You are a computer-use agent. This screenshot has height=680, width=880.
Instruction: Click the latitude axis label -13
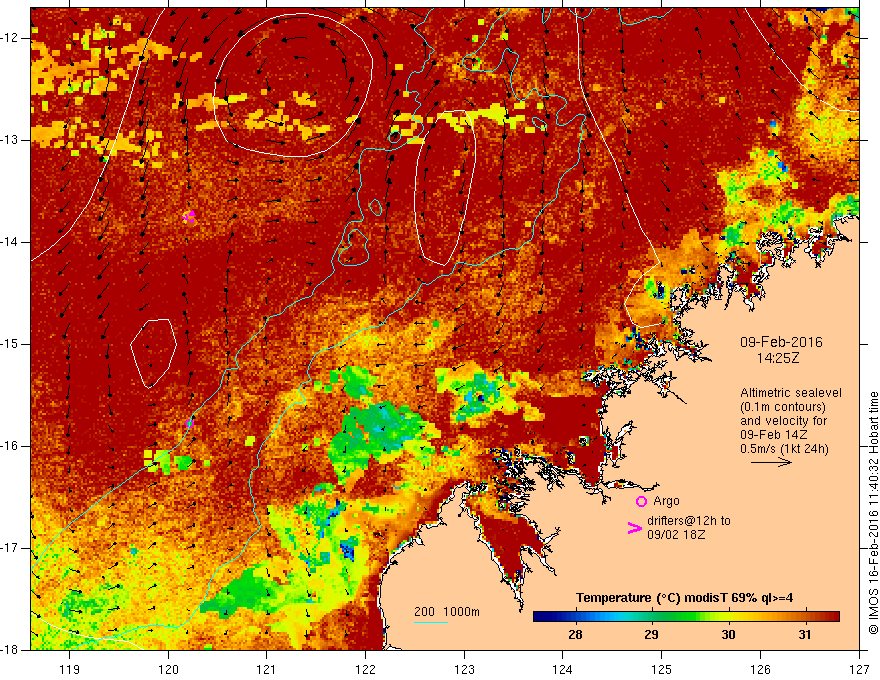click(x=11, y=140)
